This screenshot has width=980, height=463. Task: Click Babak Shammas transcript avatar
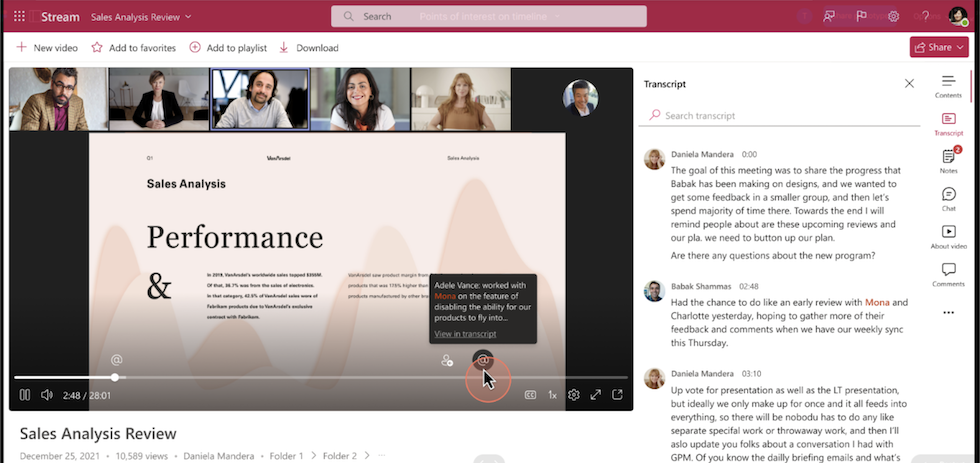pos(654,291)
